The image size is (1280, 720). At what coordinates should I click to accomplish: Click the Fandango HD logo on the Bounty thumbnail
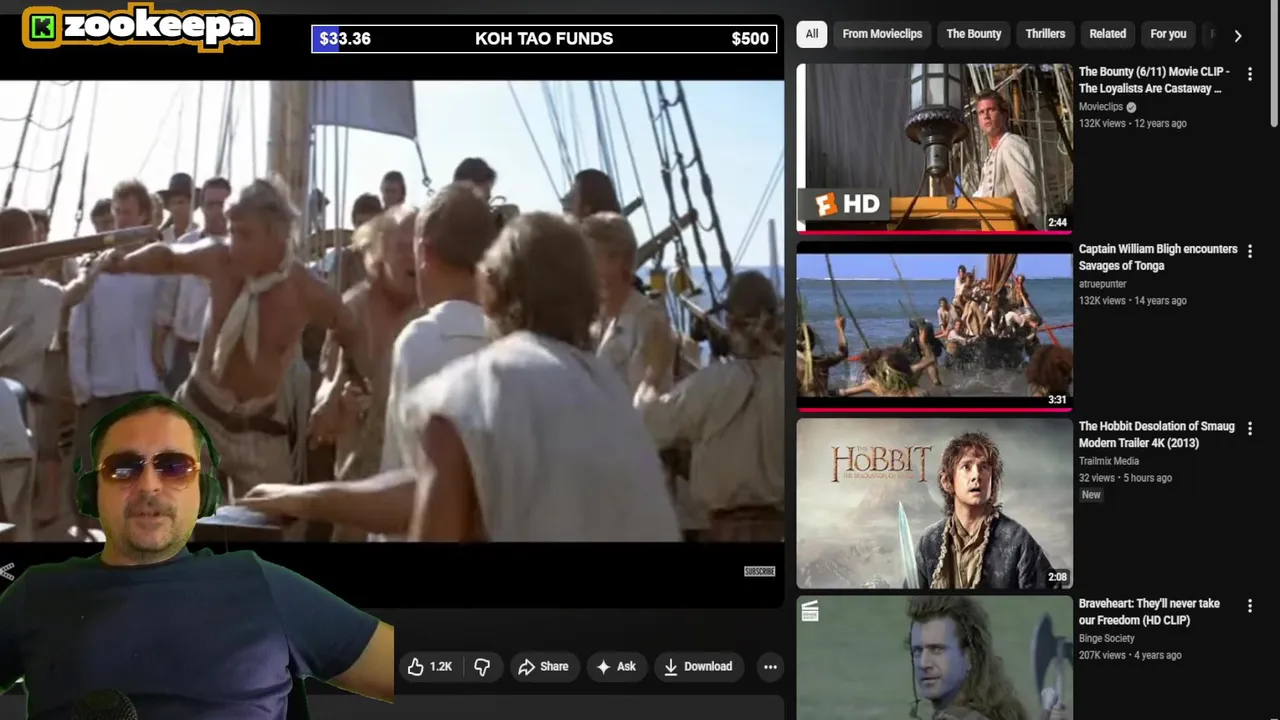847,205
